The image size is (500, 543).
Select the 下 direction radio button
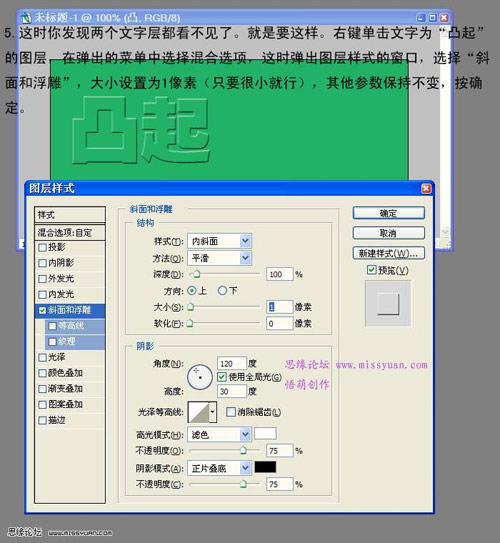coord(222,291)
